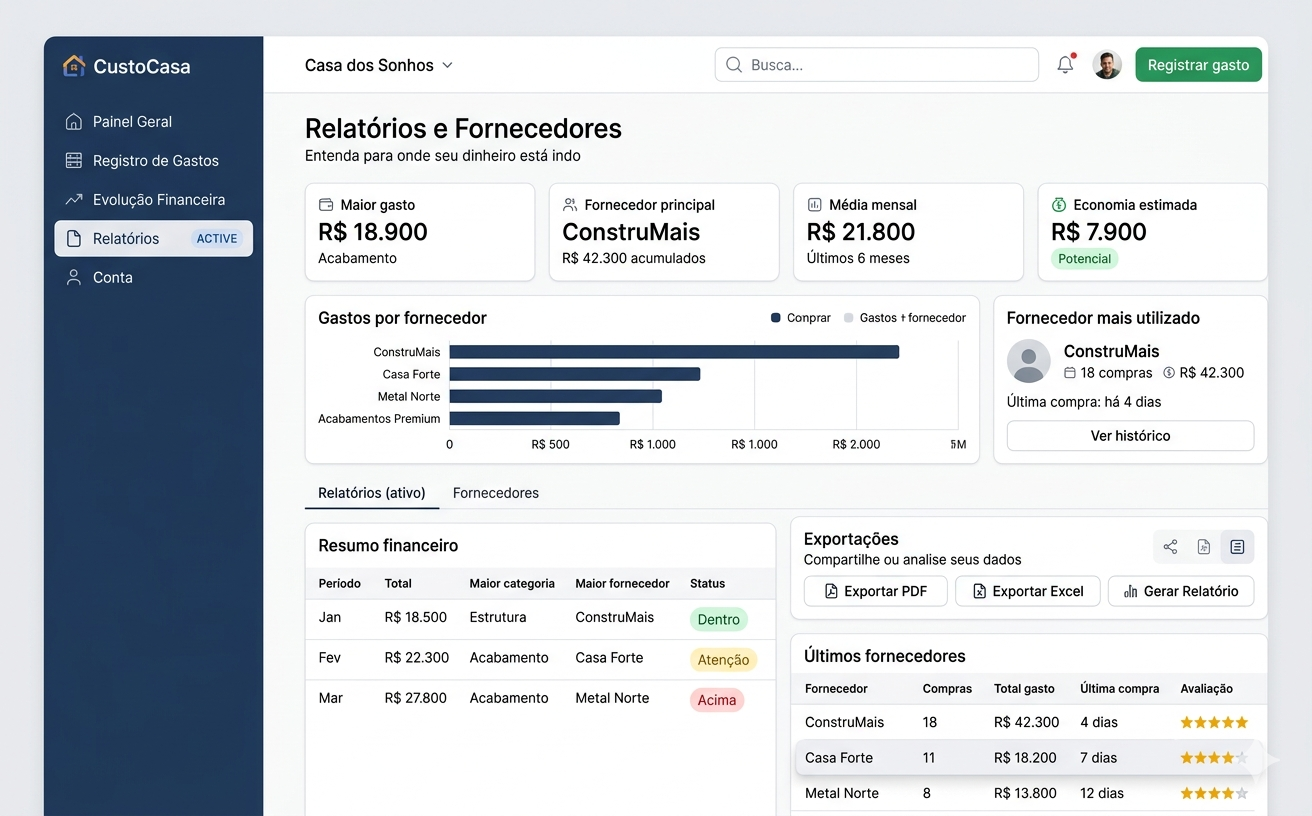Image resolution: width=1312 pixels, height=816 pixels.
Task: Open notifications bell
Action: (1065, 65)
